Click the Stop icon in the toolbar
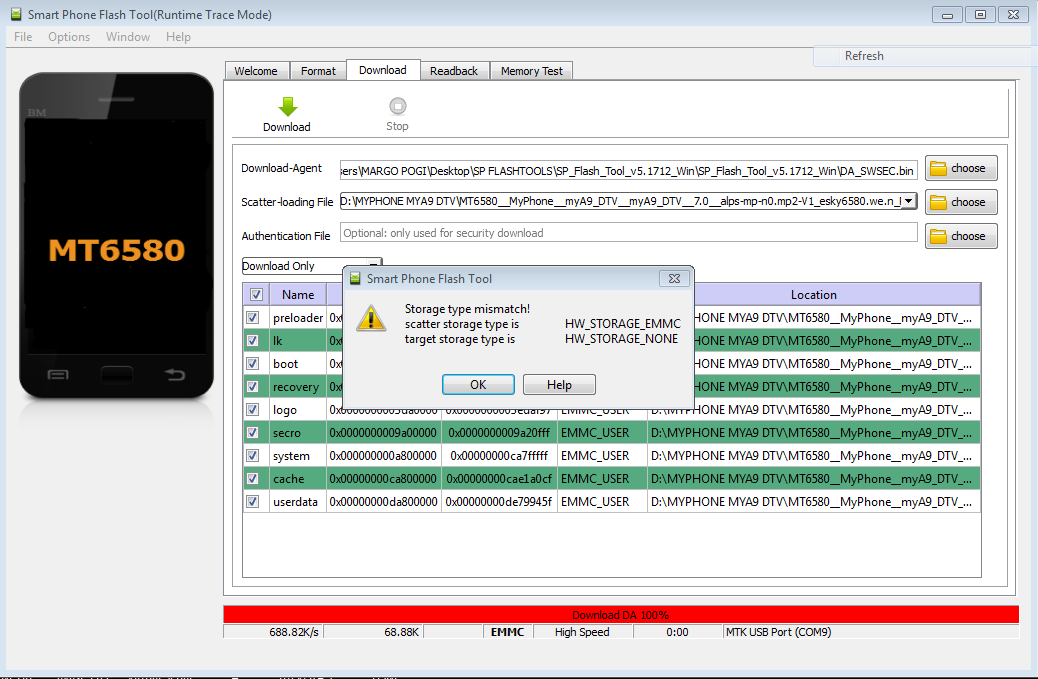Screen dimensions: 1038x679 [397, 106]
